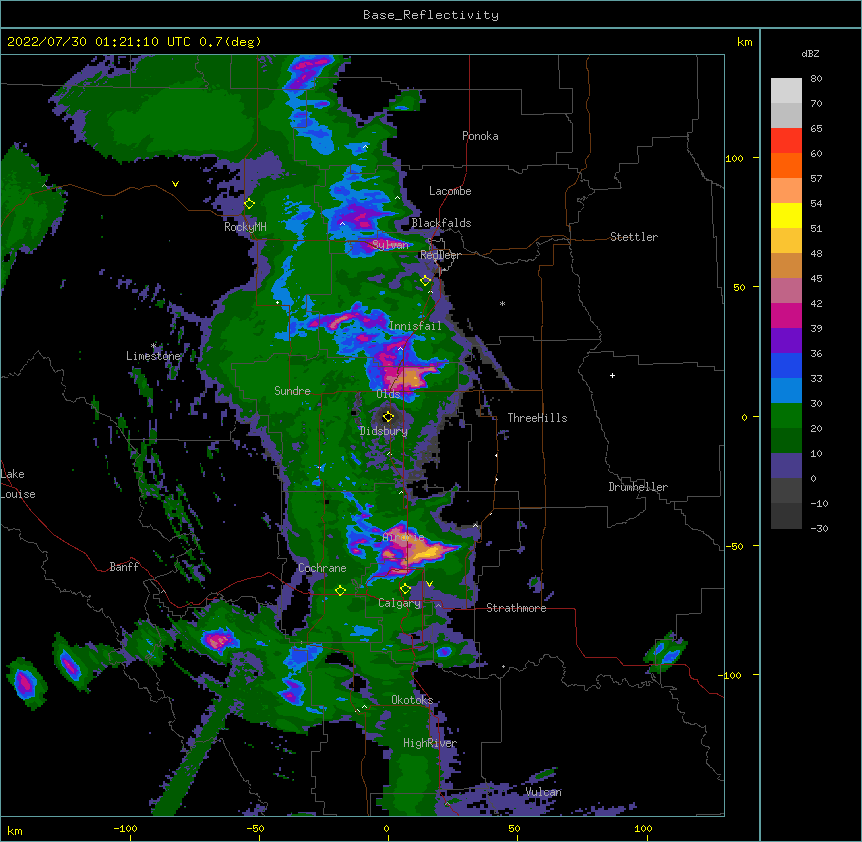862x842 pixels.
Task: Select the yellow 54 to 51 dBZ swatch
Action: (x=786, y=216)
